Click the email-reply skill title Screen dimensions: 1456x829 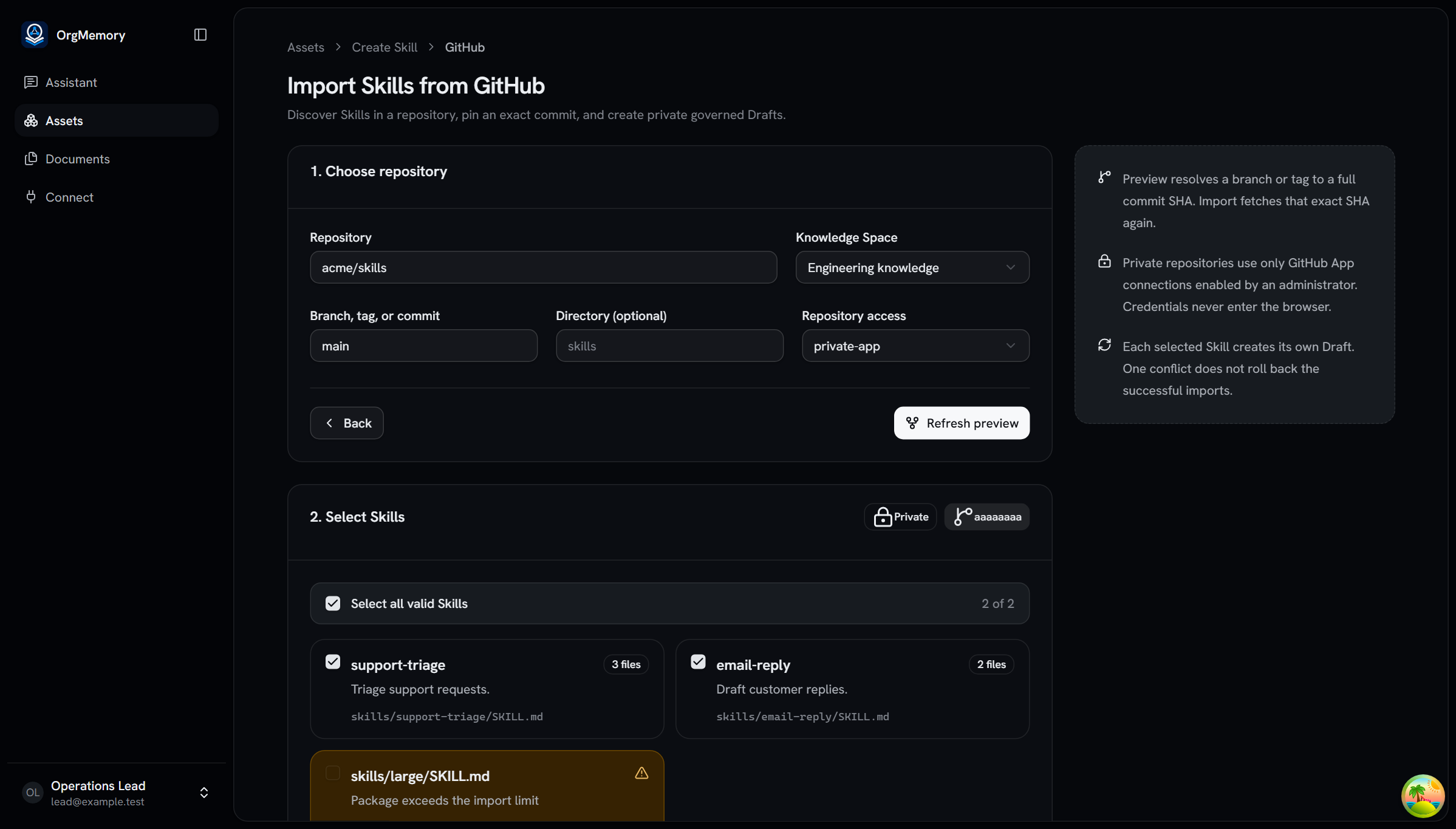click(x=753, y=665)
